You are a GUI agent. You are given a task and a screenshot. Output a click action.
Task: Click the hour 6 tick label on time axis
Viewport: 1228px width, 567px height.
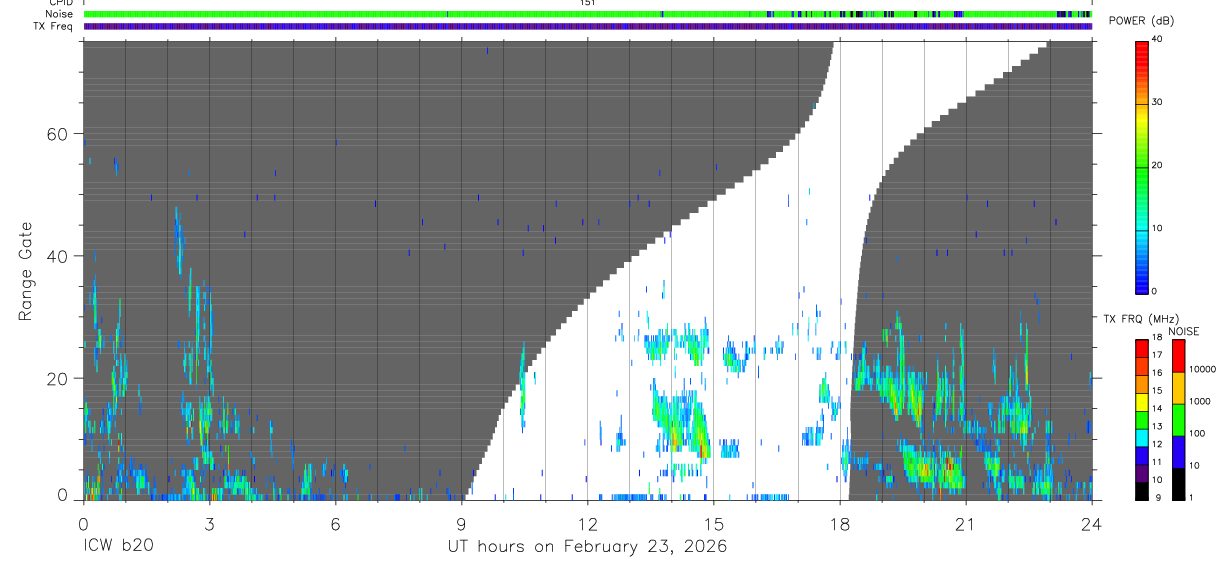(x=335, y=523)
